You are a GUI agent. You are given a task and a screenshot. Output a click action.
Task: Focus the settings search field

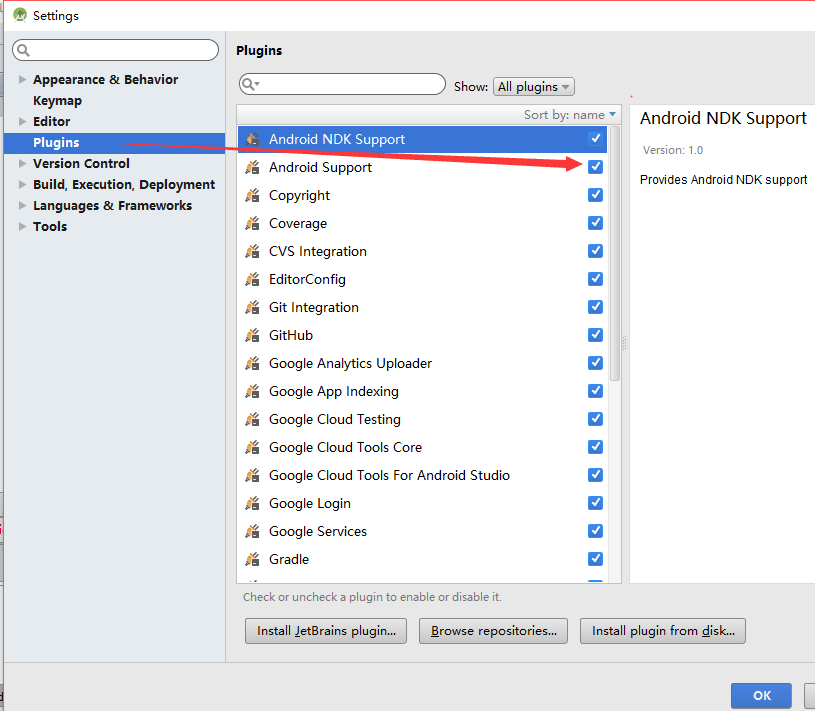115,50
